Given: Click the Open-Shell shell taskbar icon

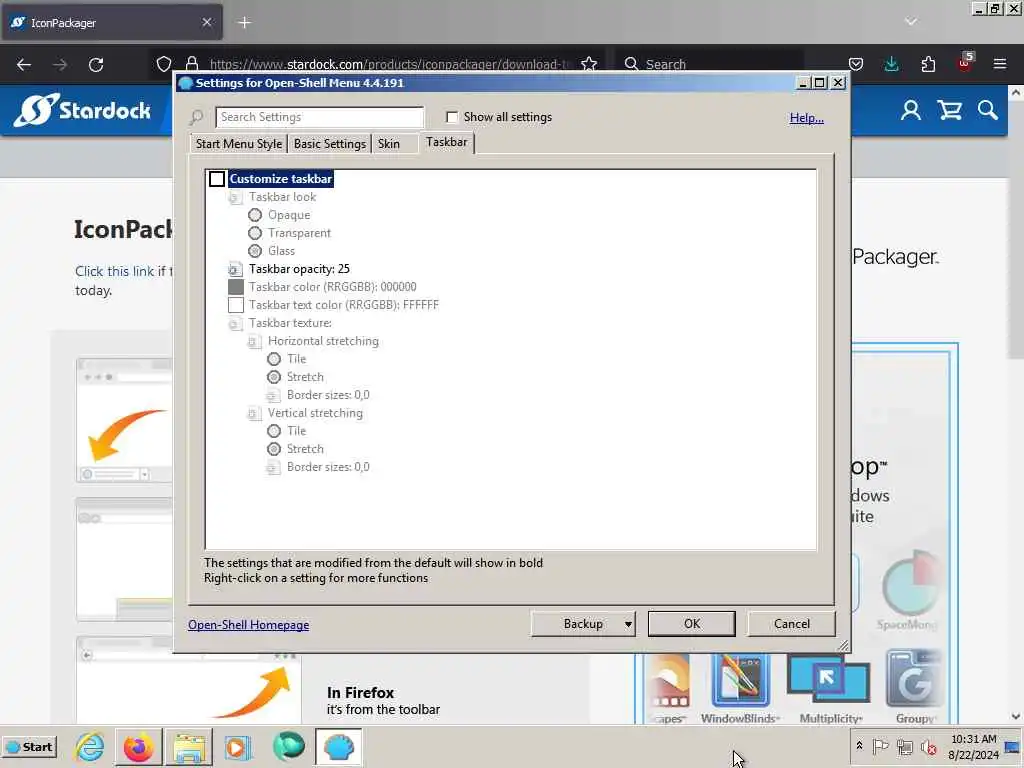Looking at the screenshot, I should coord(338,747).
